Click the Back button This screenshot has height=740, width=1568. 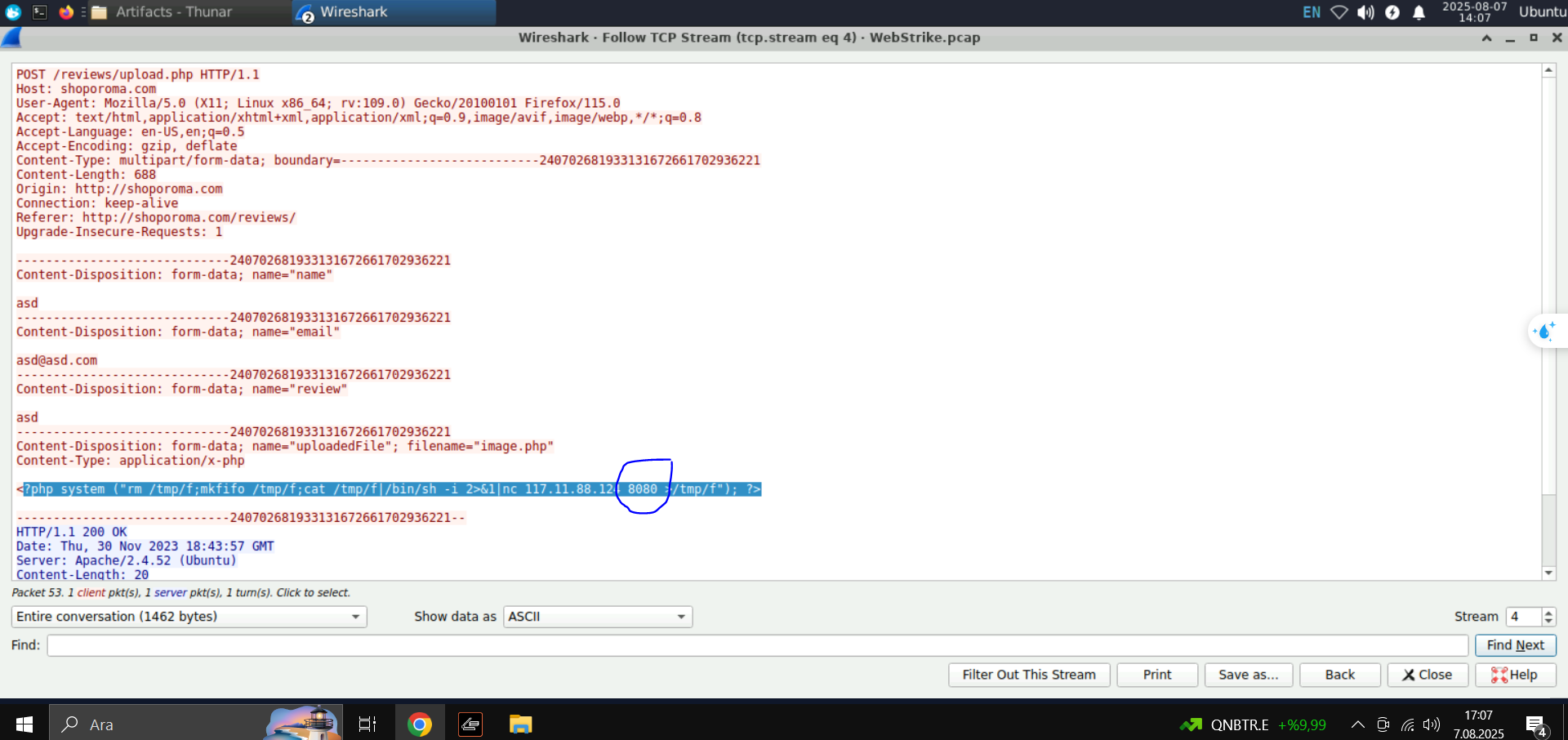click(1339, 675)
